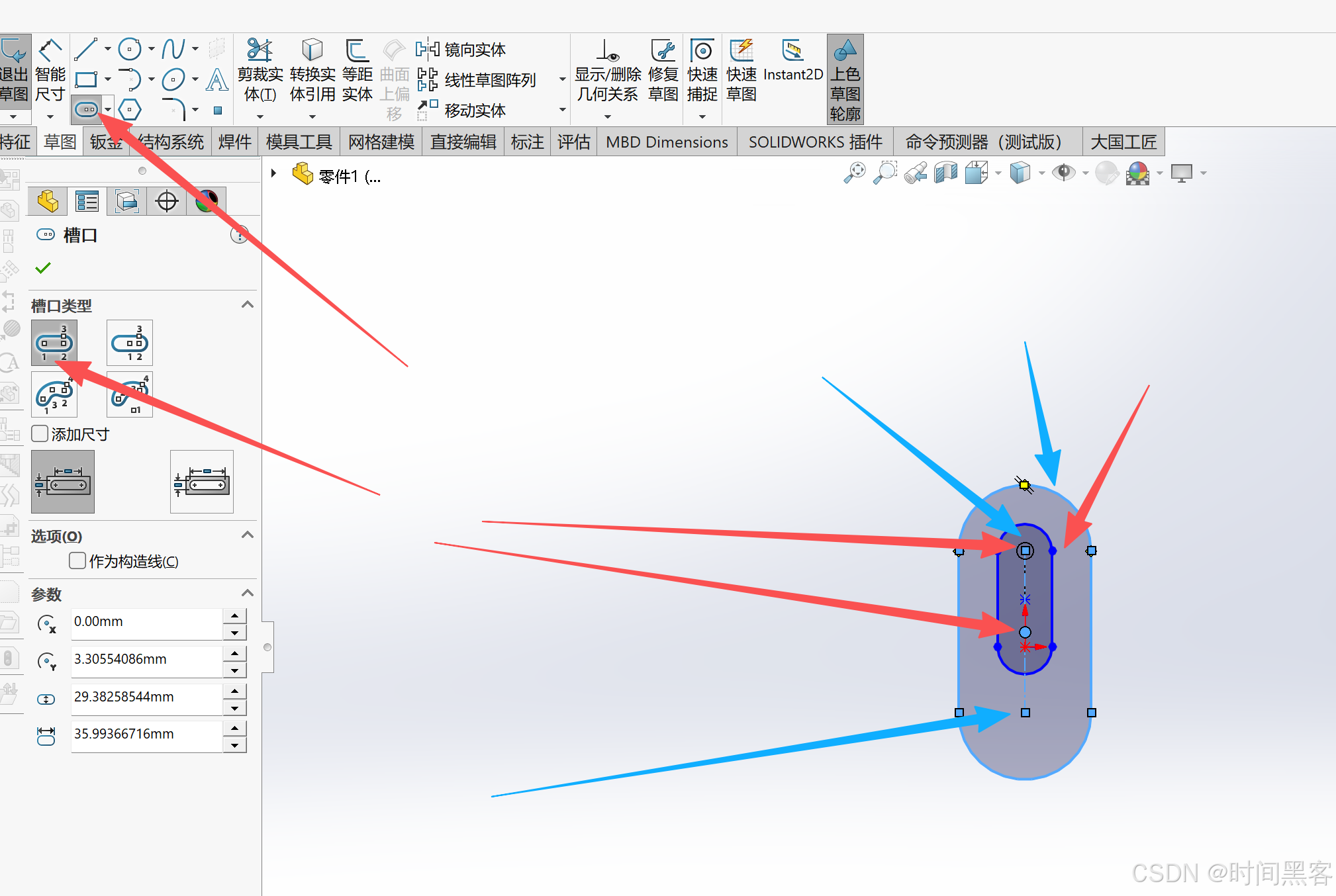Screen dimensions: 1336x896
Task: Click the Zoom to Fit magnifier icon
Action: pos(854,173)
